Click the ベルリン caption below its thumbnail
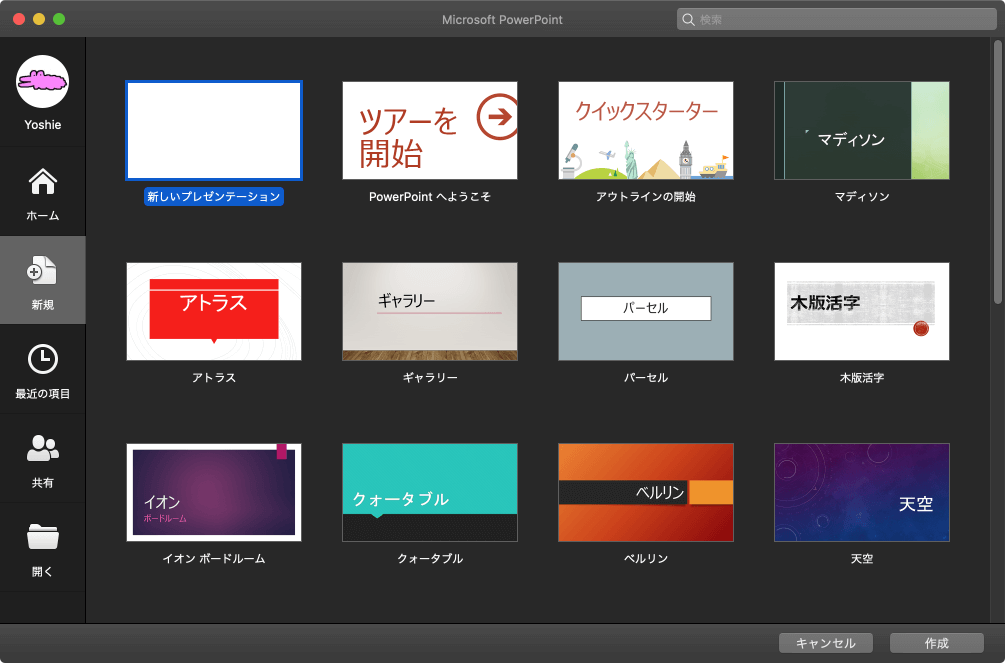The width and height of the screenshot is (1005, 663). pos(646,558)
